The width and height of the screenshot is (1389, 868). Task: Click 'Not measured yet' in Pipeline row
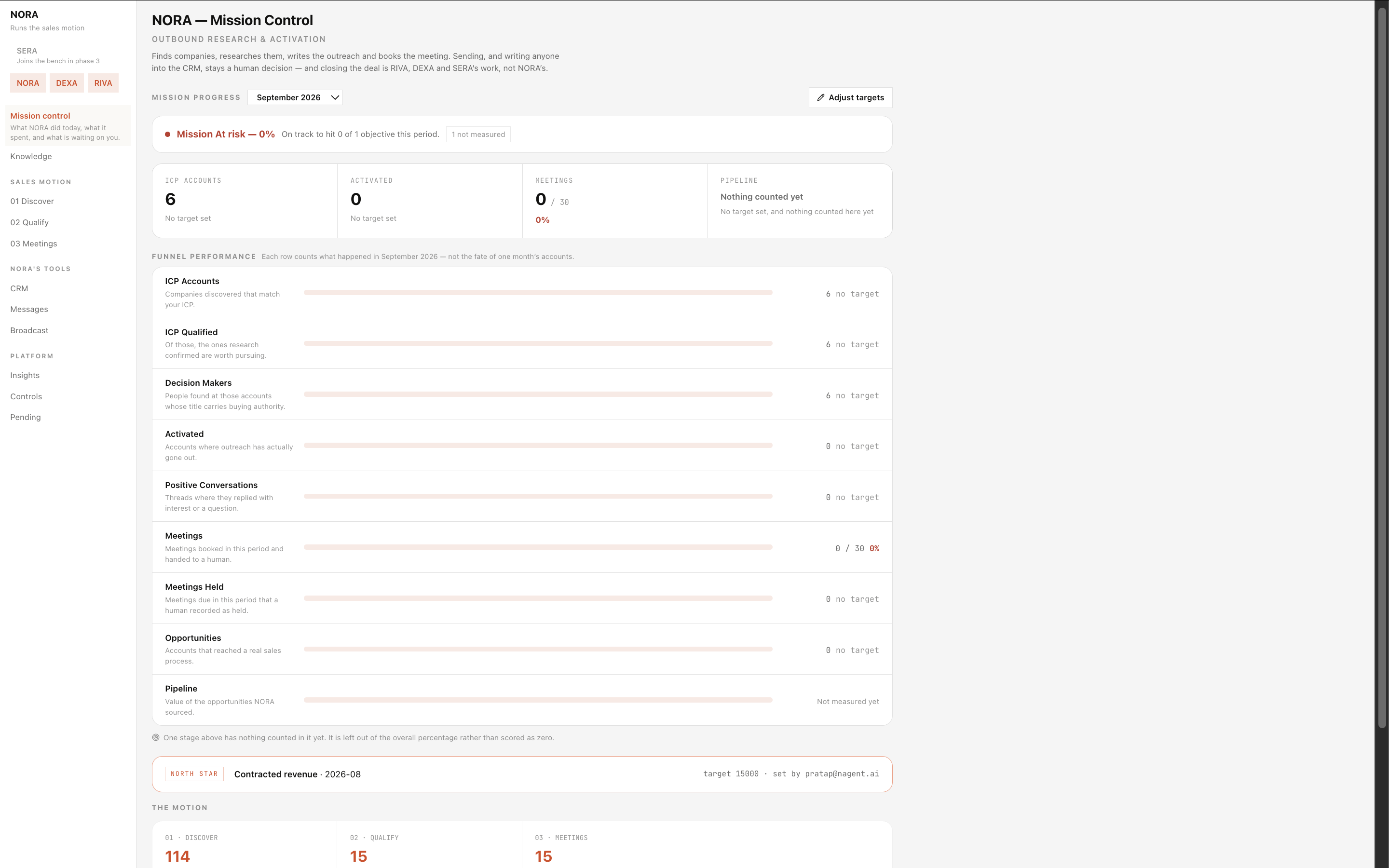(x=848, y=702)
